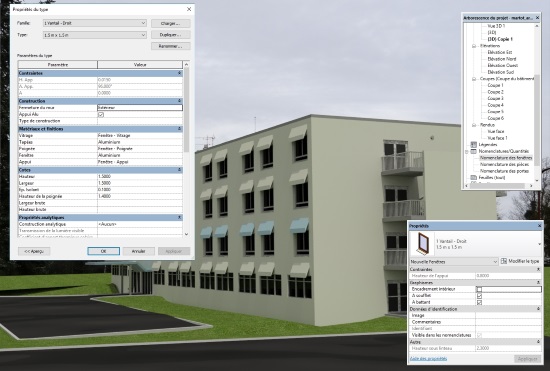Image resolution: width=550 pixels, height=371 pixels.
Task: Open Coupe 1 in project browser
Action: (x=495, y=85)
